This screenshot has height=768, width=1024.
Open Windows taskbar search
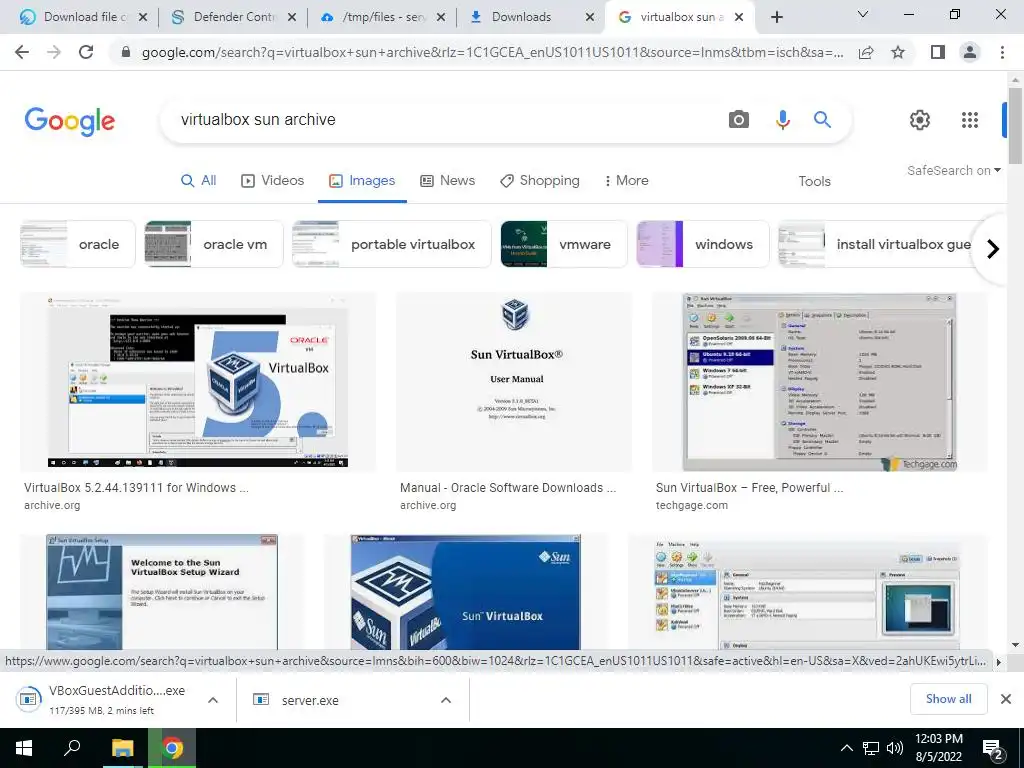[72, 748]
